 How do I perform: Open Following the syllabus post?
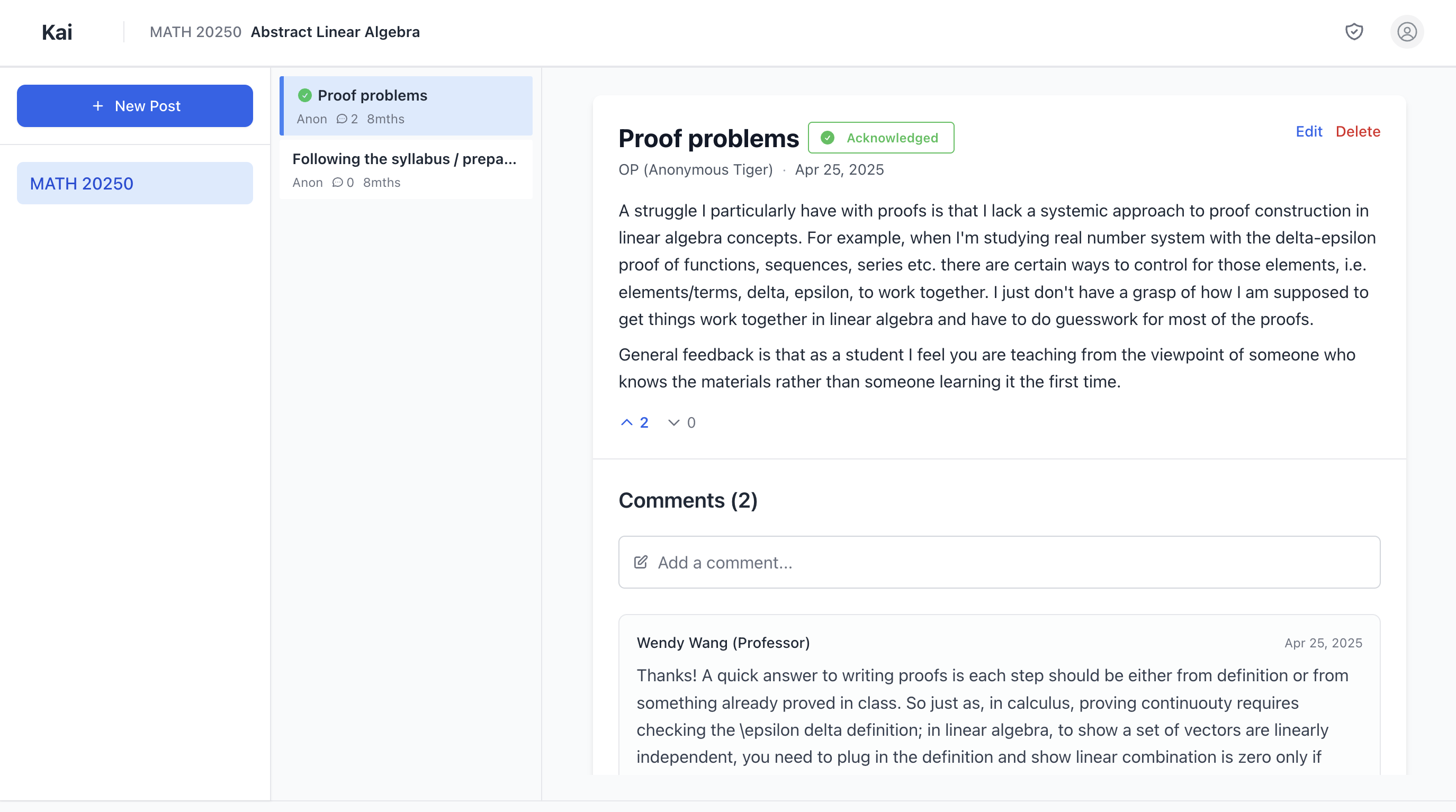click(x=405, y=169)
